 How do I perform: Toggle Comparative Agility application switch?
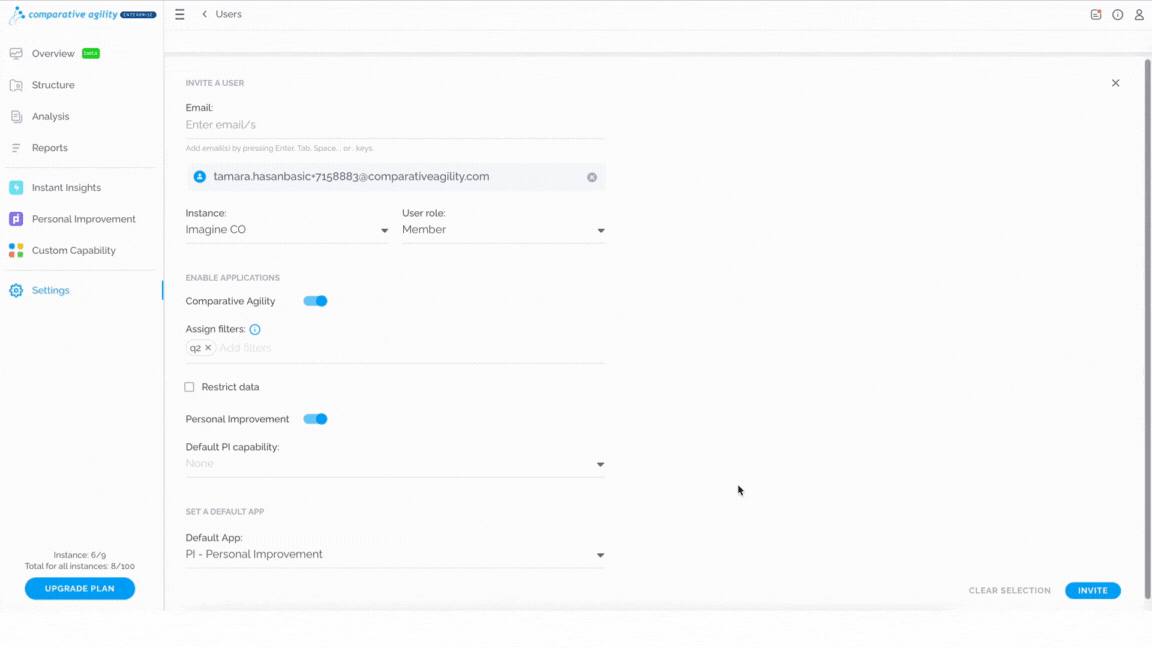point(315,301)
